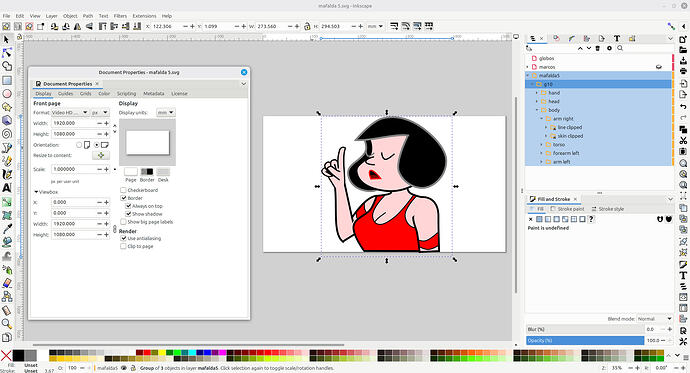Select the Star polygon tool

pos(7,107)
